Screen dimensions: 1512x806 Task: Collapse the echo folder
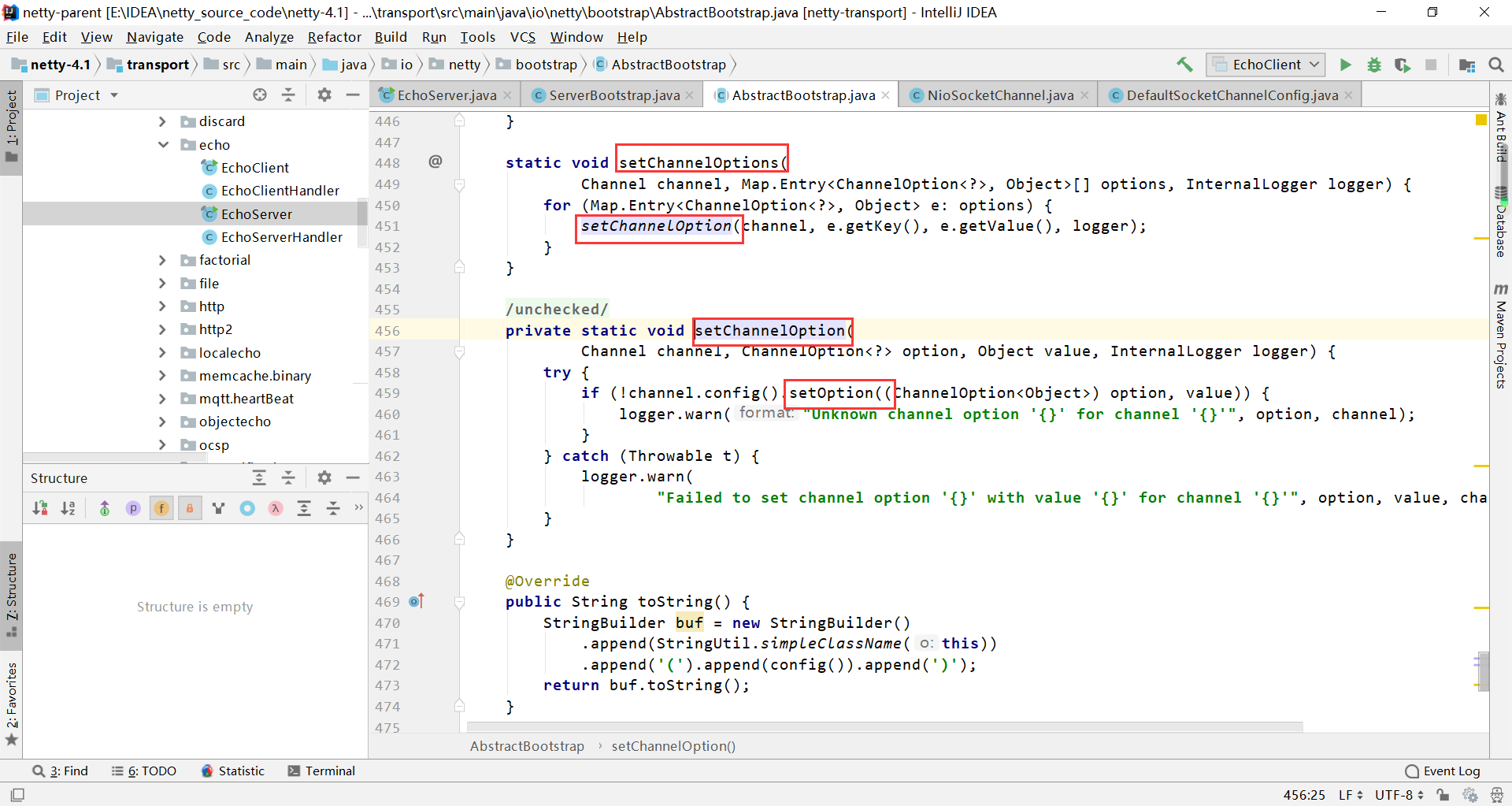(x=163, y=144)
